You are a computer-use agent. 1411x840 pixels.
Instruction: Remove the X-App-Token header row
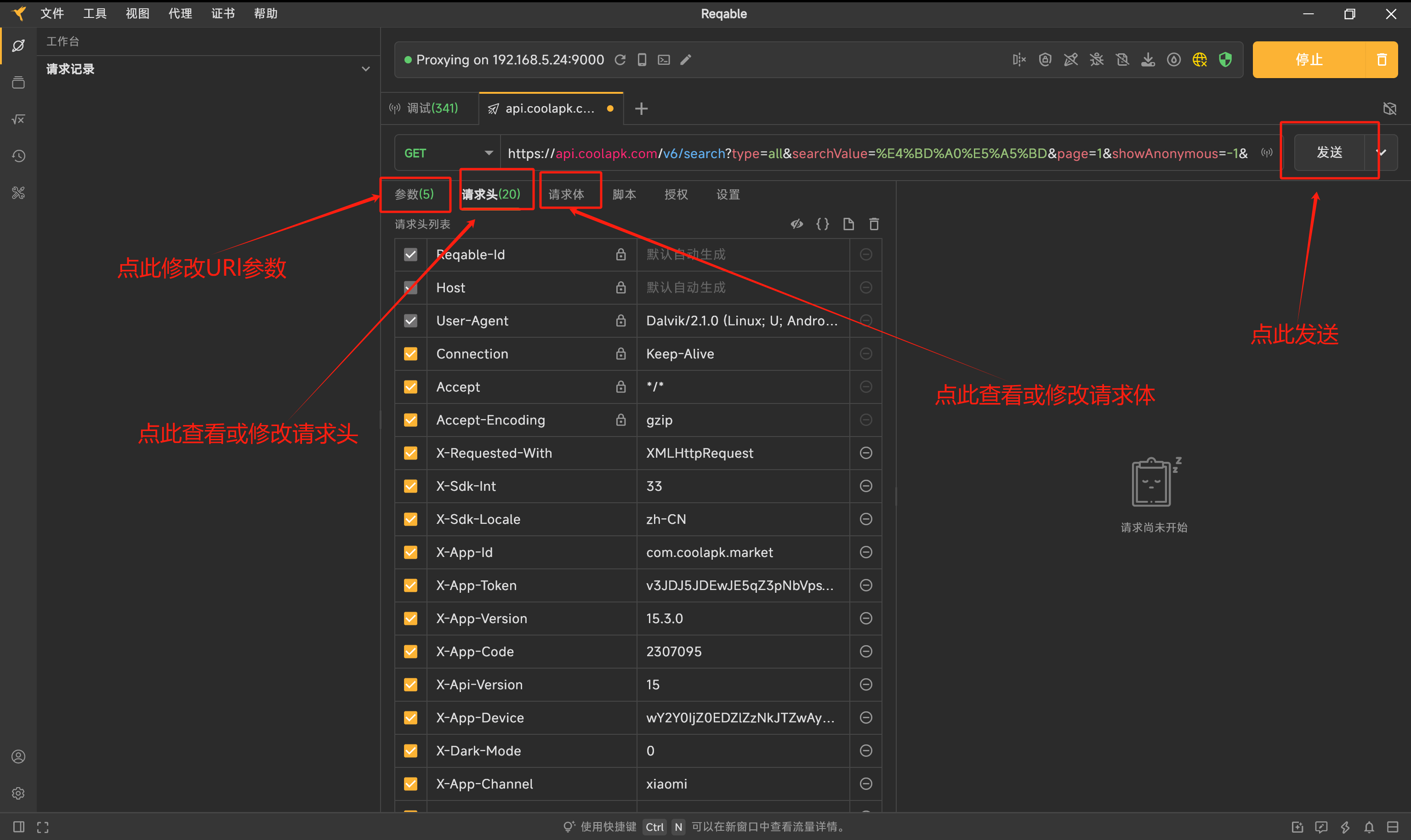(865, 585)
